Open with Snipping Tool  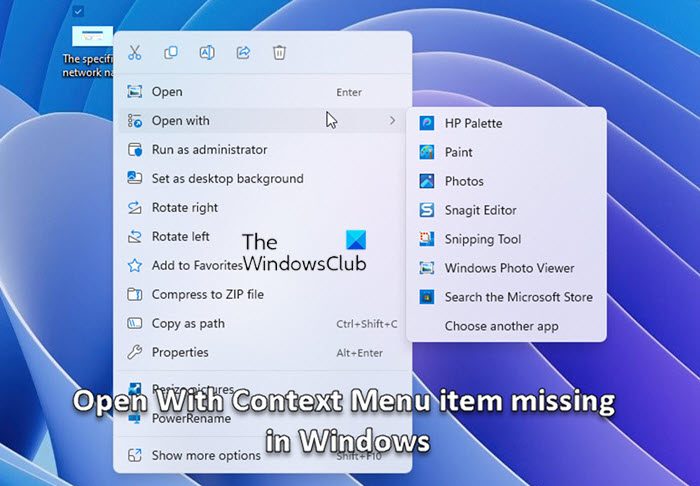[x=506, y=239]
